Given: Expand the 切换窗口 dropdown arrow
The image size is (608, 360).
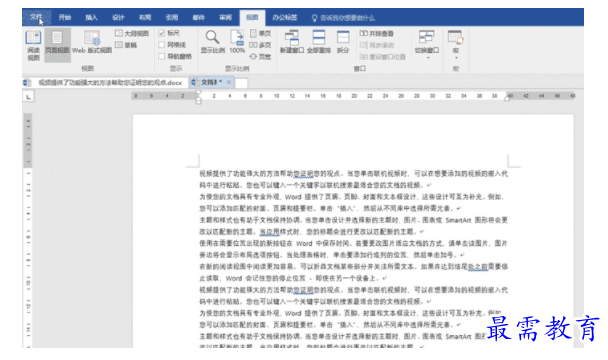Looking at the screenshot, I should pos(428,58).
